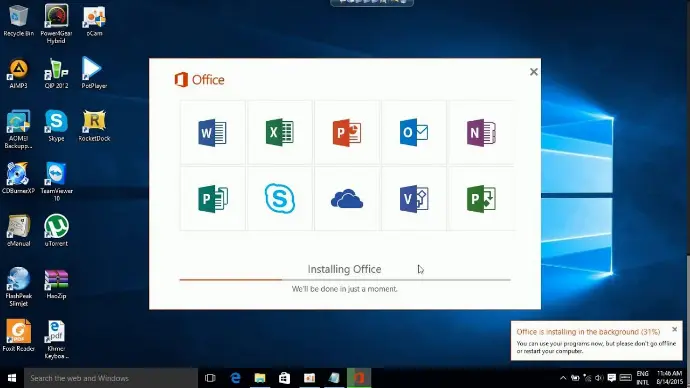
Task: Dismiss the Office installing notification
Action: (x=675, y=329)
